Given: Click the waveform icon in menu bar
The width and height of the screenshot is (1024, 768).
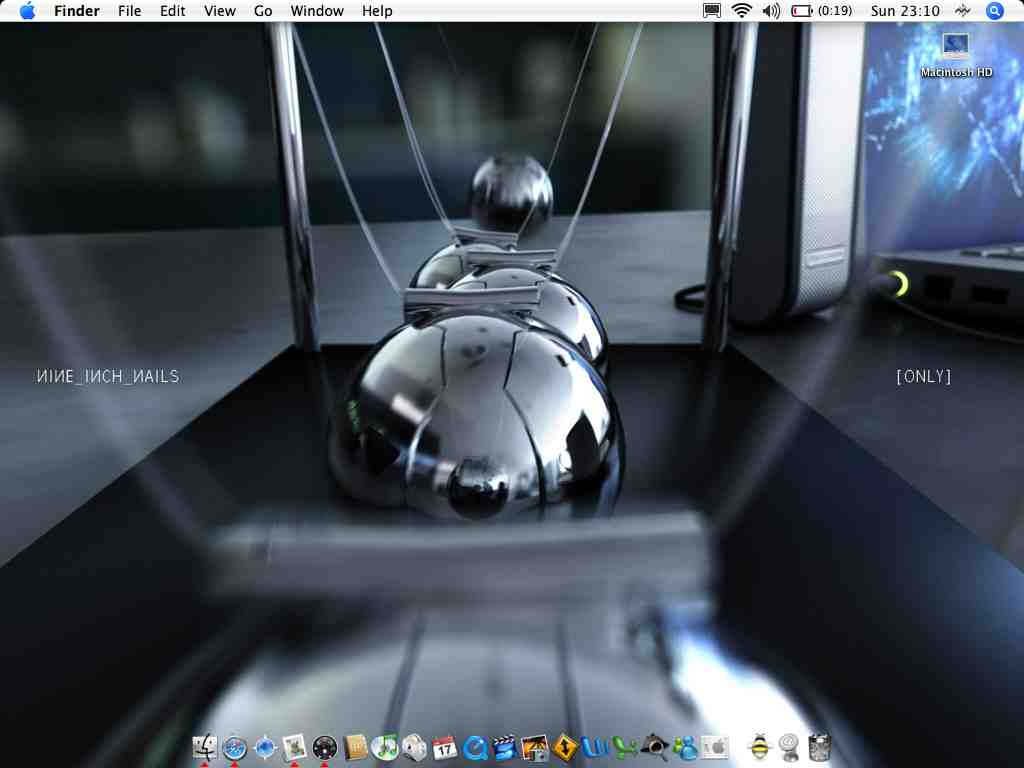Looking at the screenshot, I should 963,11.
